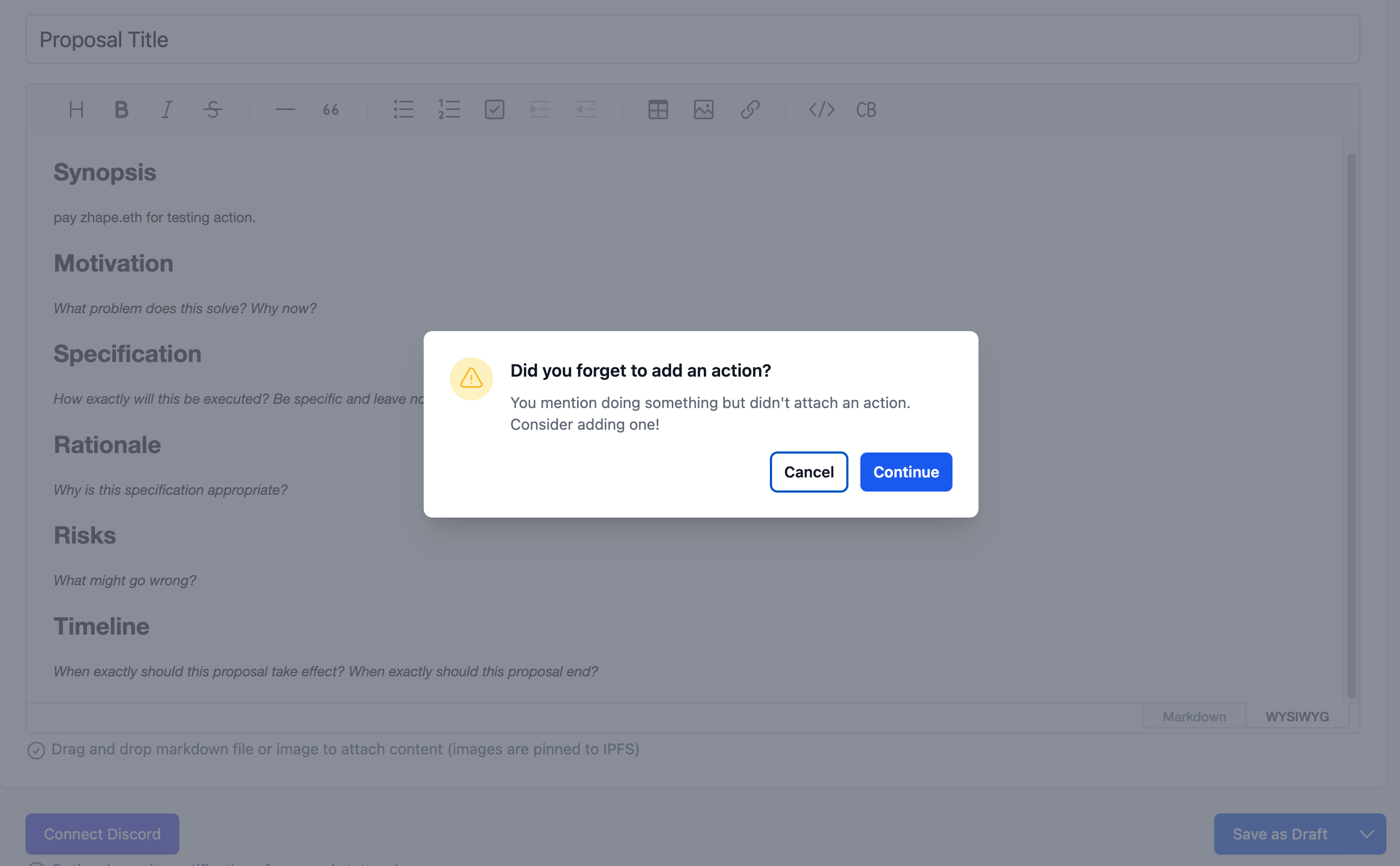Open the Save as Draft dropdown arrow

1368,833
